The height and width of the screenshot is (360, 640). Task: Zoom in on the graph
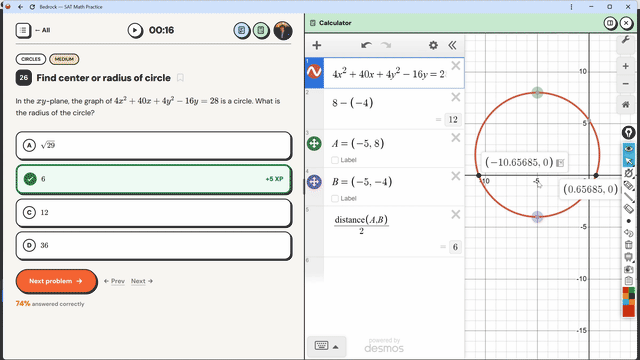(x=625, y=66)
